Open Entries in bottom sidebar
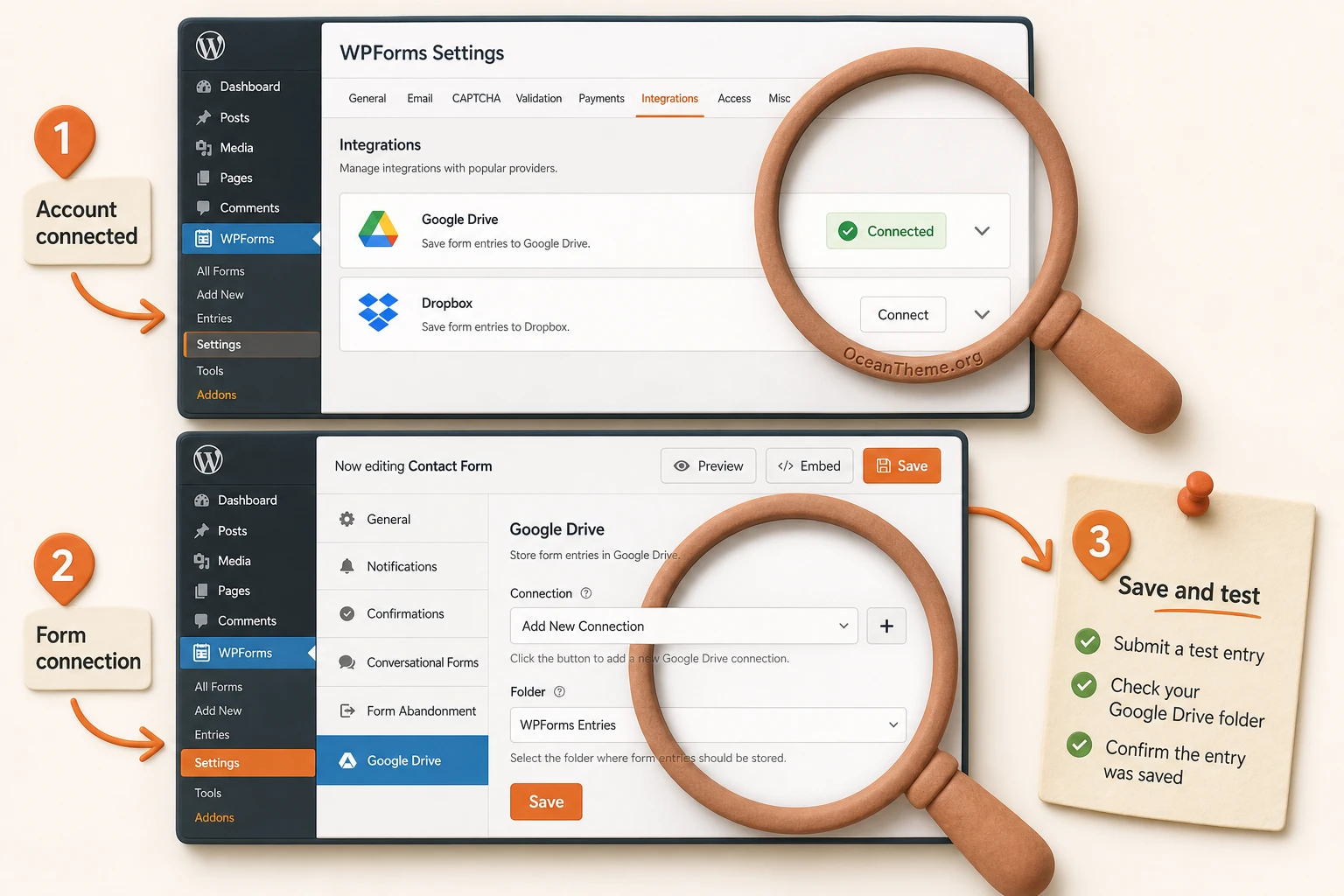 tap(213, 735)
